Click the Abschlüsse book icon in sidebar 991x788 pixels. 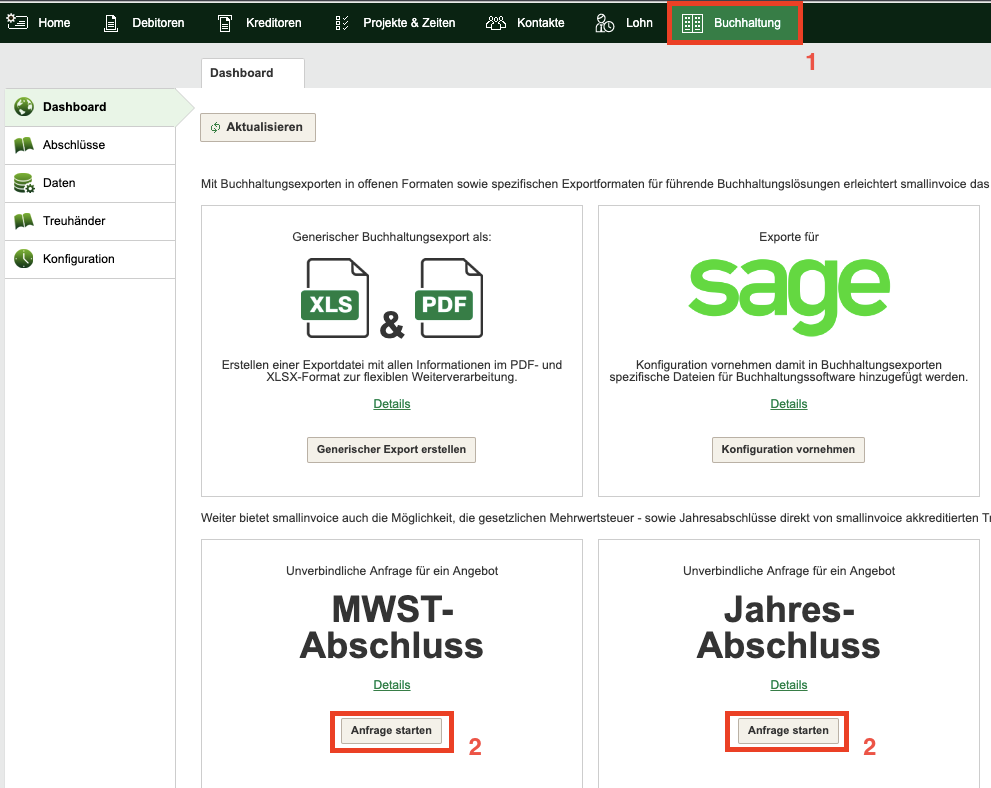point(24,145)
